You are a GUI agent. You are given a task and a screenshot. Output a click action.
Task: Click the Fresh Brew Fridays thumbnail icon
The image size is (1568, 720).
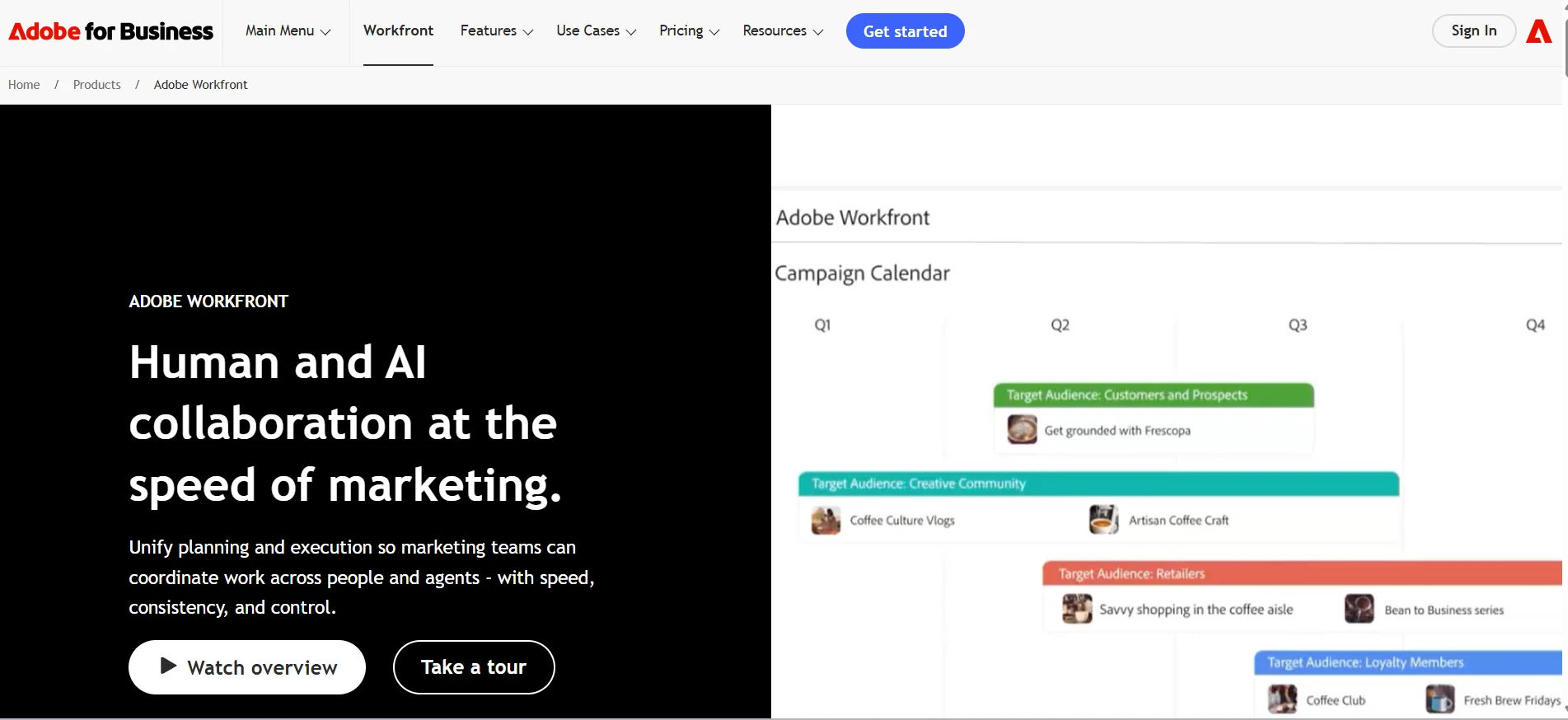point(1440,699)
